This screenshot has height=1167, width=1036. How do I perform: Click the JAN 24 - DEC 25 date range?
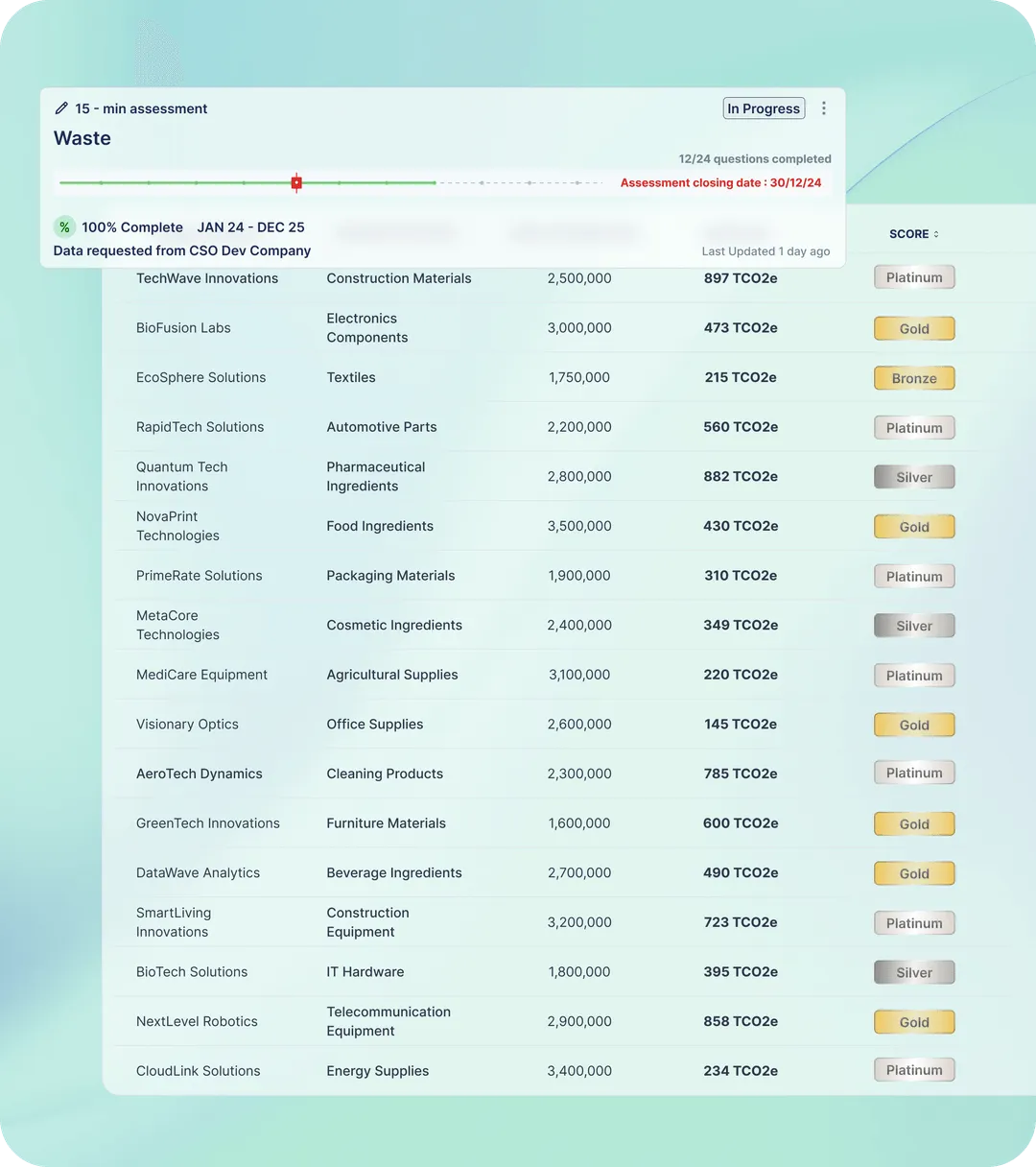250,227
